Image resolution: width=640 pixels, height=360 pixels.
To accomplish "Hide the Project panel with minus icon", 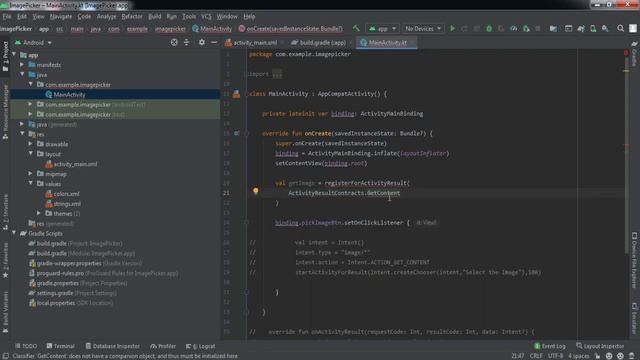I will pyautogui.click(x=214, y=42).
